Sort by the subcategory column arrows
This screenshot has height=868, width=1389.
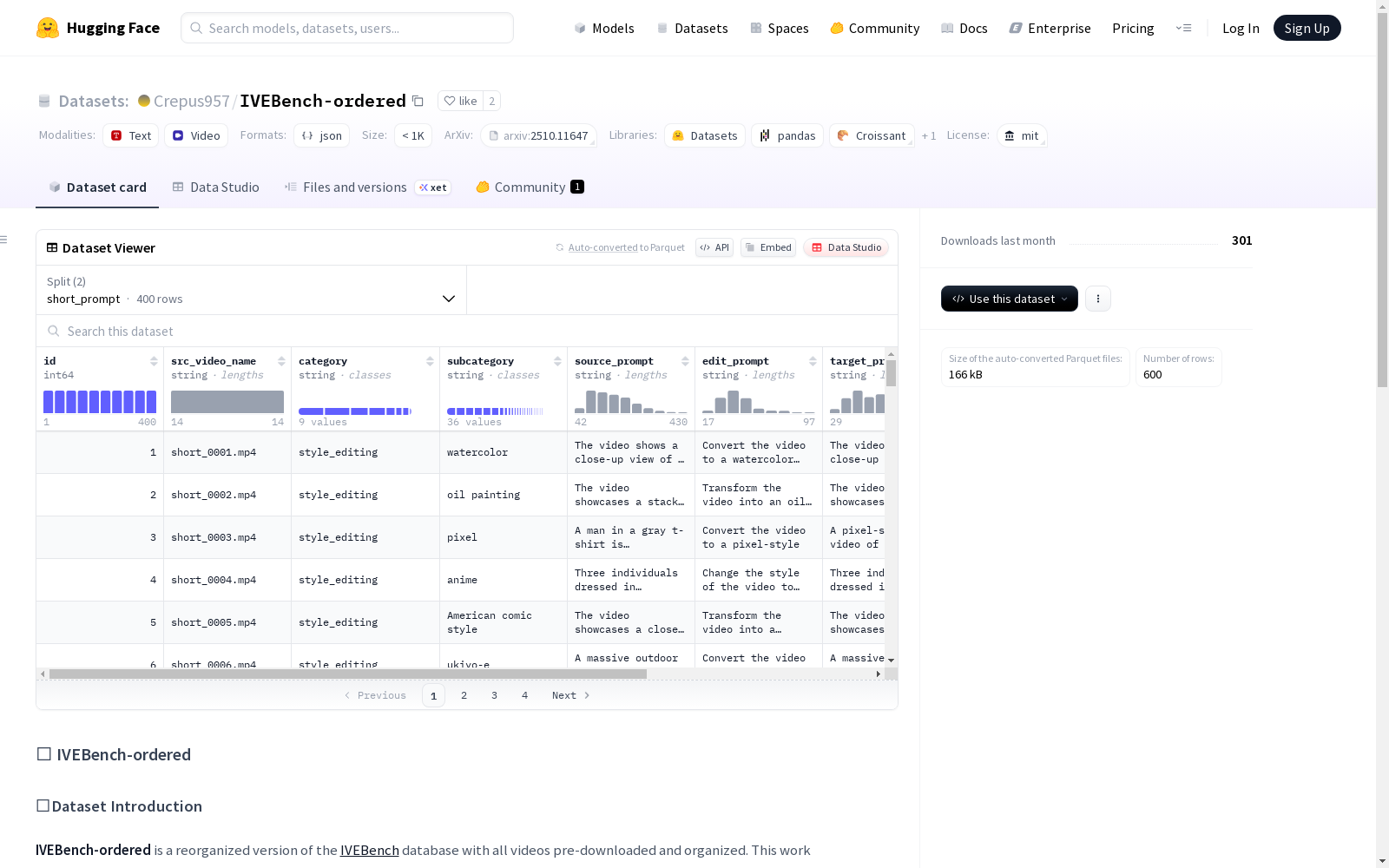557,361
